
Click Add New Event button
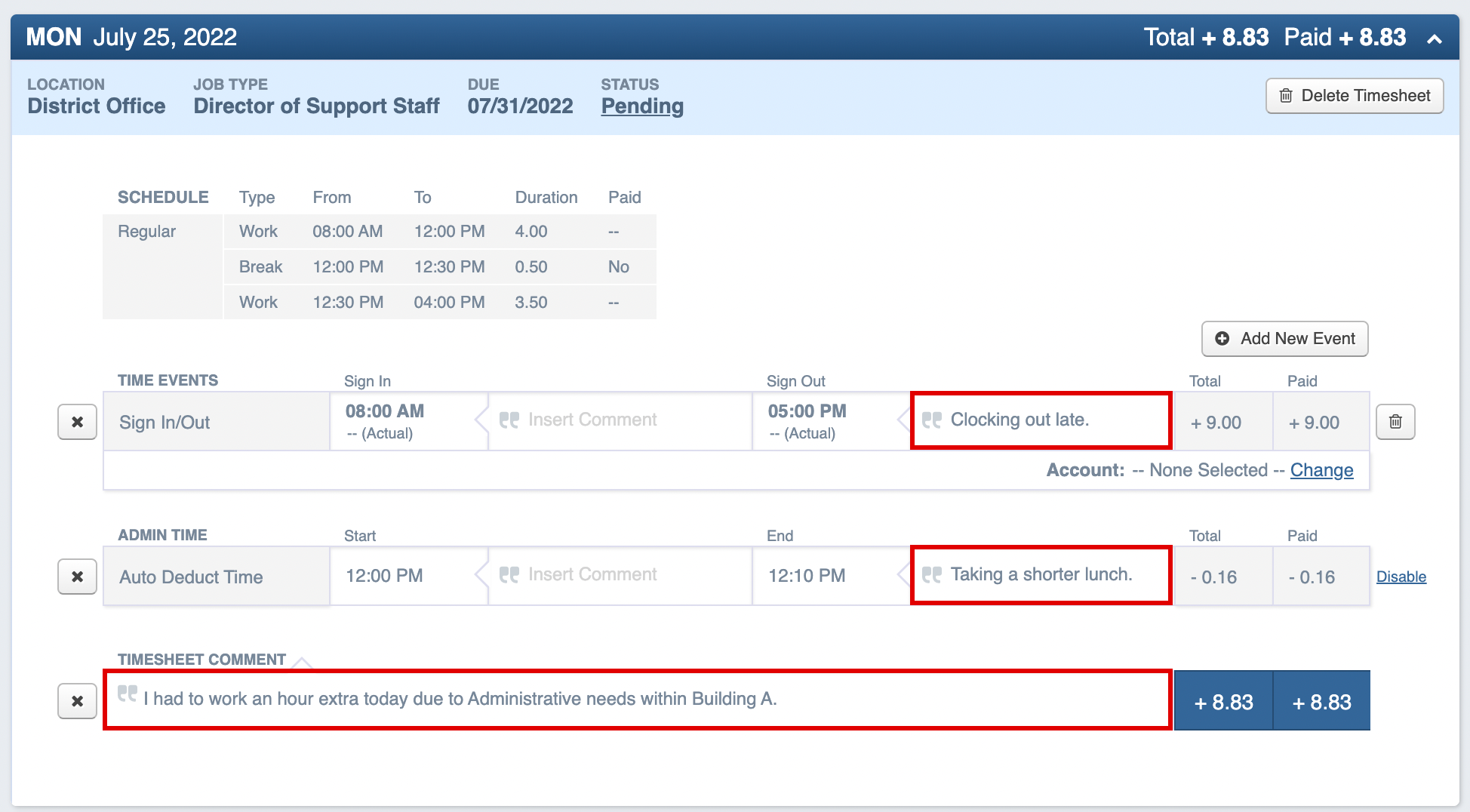click(1284, 339)
